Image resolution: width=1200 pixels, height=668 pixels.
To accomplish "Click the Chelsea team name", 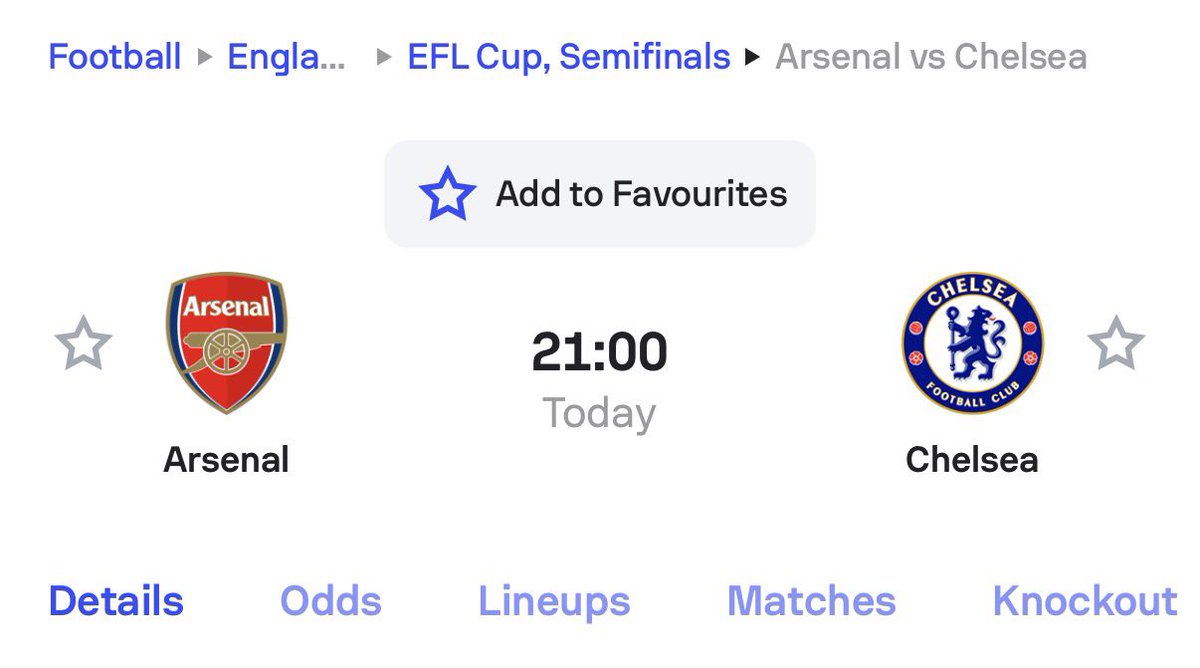I will pos(972,460).
